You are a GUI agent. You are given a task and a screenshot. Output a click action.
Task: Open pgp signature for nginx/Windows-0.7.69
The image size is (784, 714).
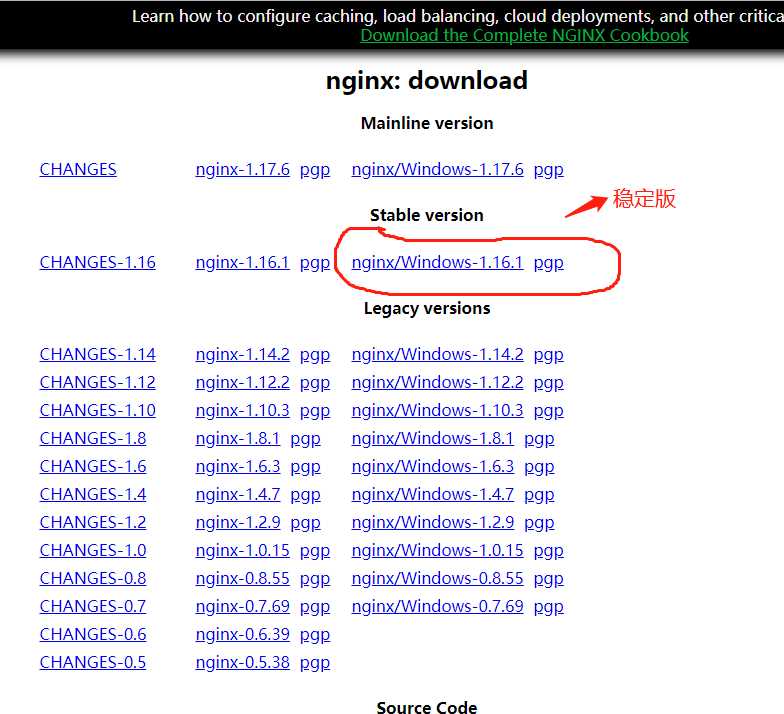pos(548,607)
